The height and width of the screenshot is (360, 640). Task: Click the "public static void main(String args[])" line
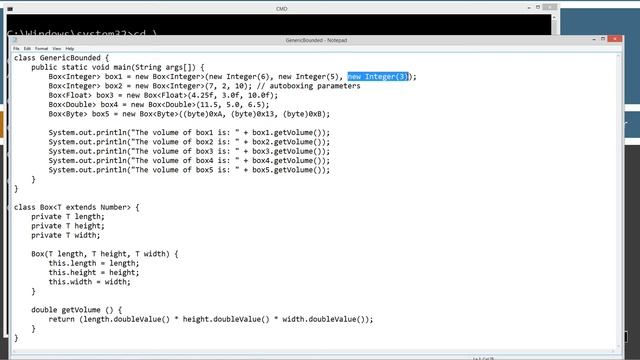click(118, 67)
